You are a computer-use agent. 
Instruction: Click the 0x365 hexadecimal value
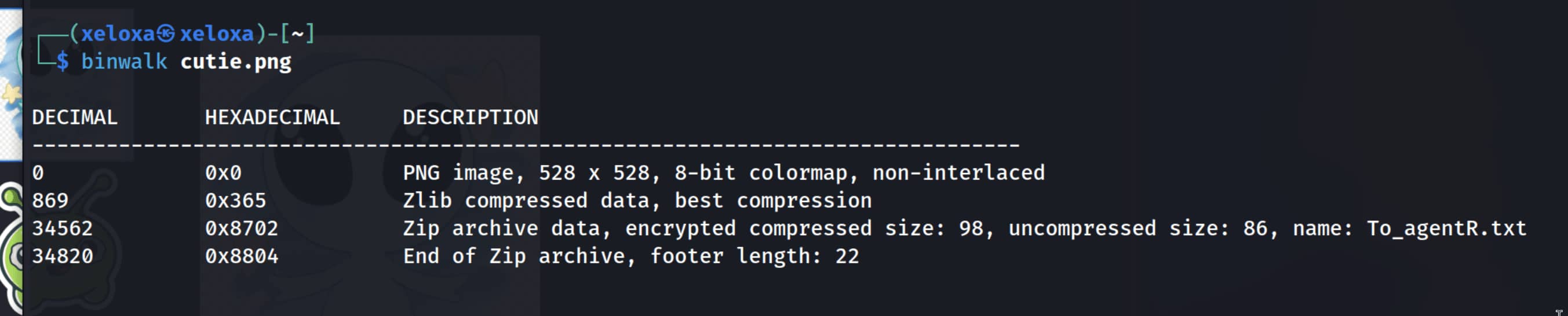235,200
